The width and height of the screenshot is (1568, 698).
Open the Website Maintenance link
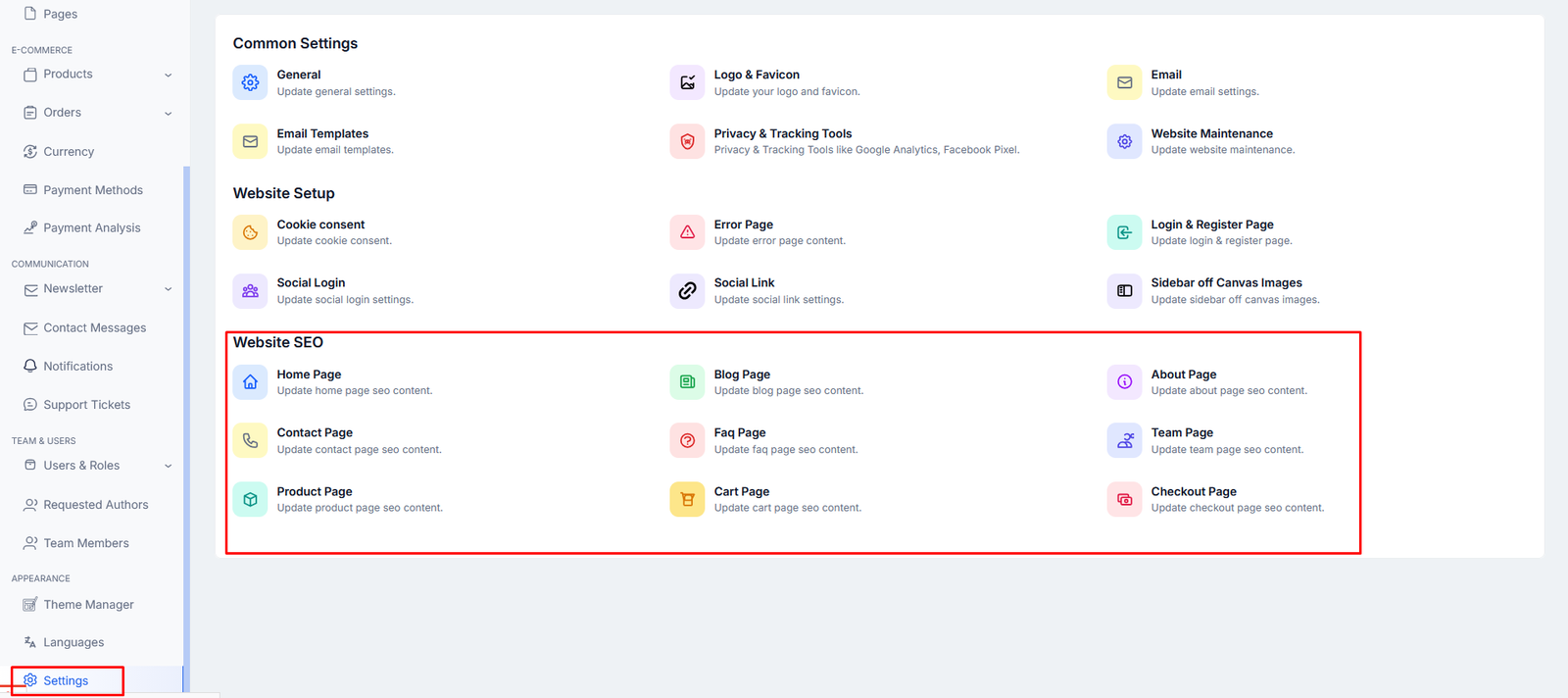[x=1212, y=133]
